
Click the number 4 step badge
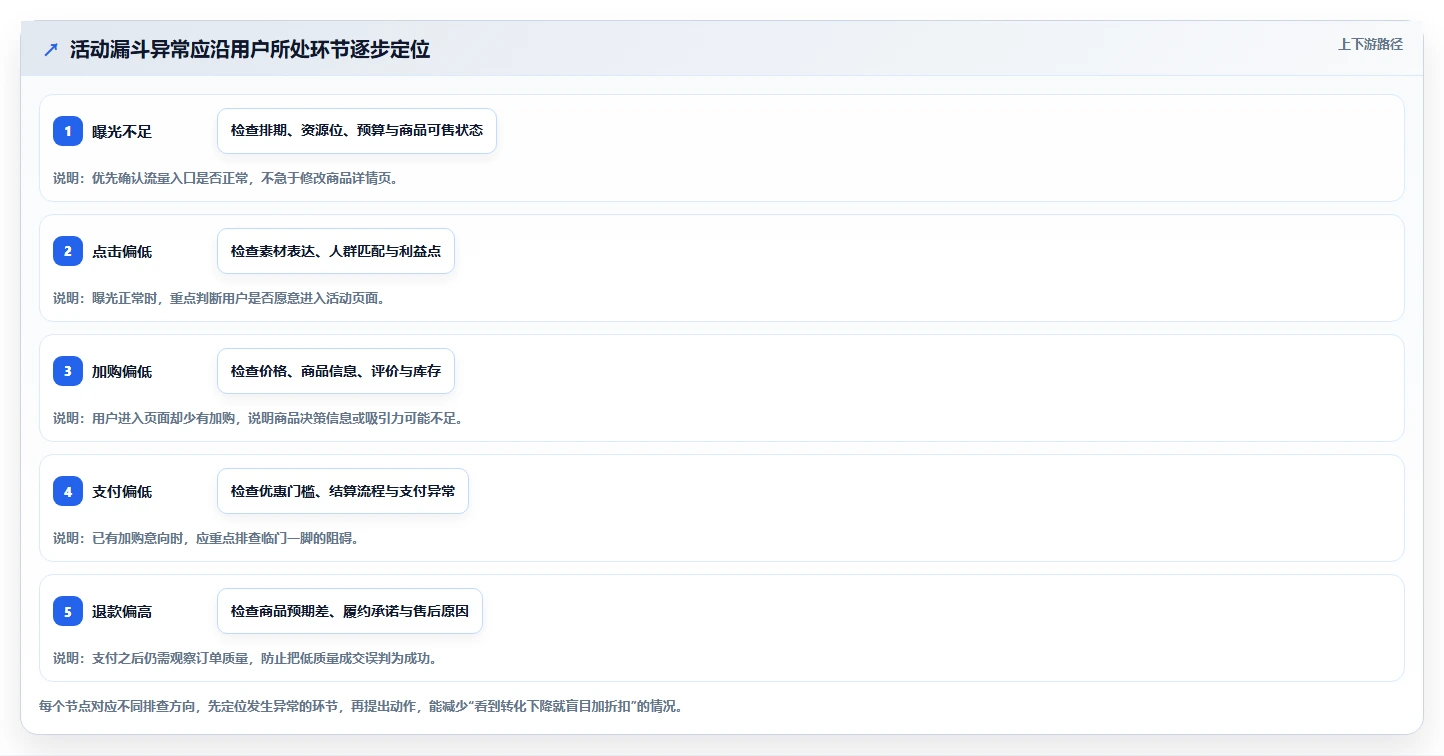click(x=68, y=491)
